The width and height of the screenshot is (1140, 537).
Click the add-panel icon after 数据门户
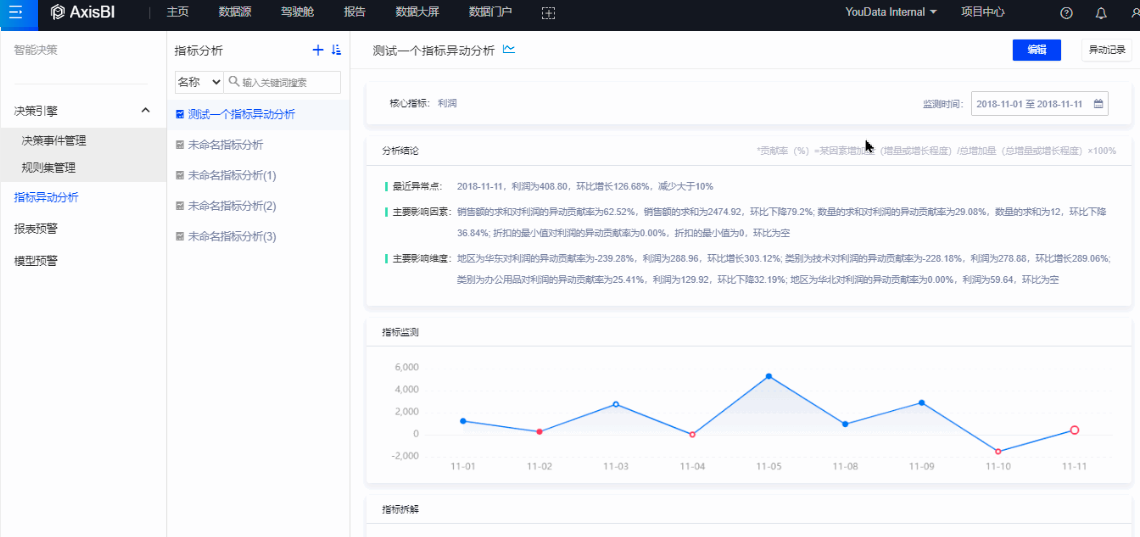click(x=548, y=12)
